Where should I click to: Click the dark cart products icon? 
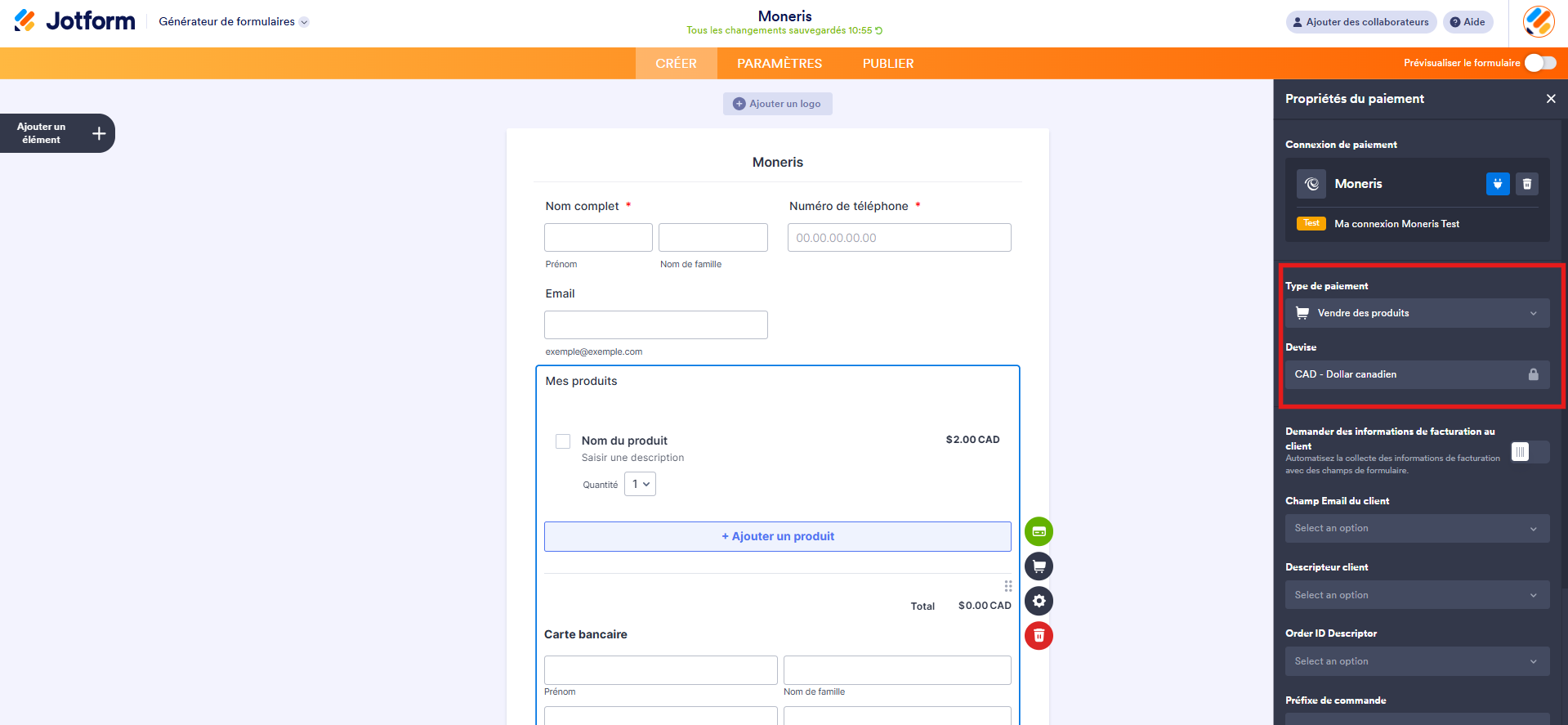[x=1039, y=566]
